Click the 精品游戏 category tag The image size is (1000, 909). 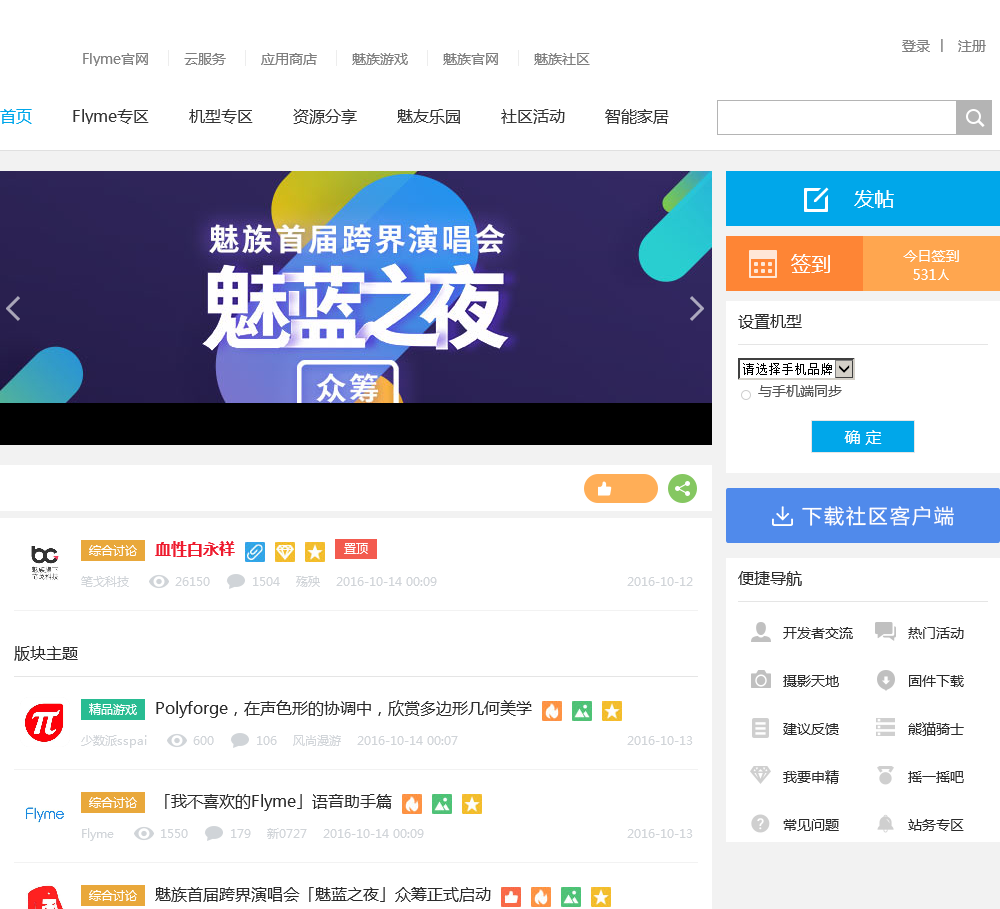pyautogui.click(x=113, y=709)
